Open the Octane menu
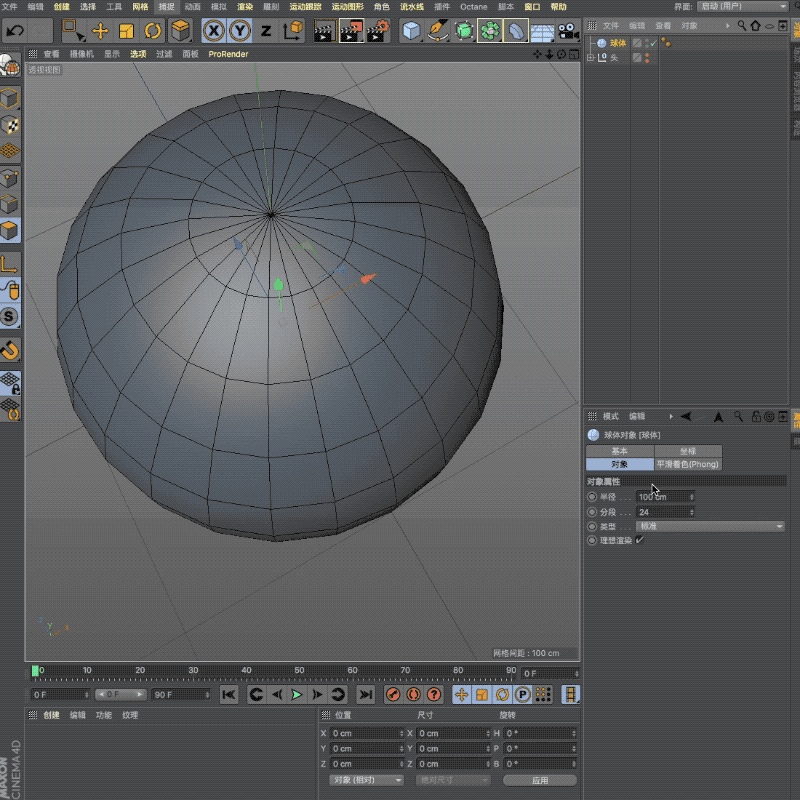 473,7
